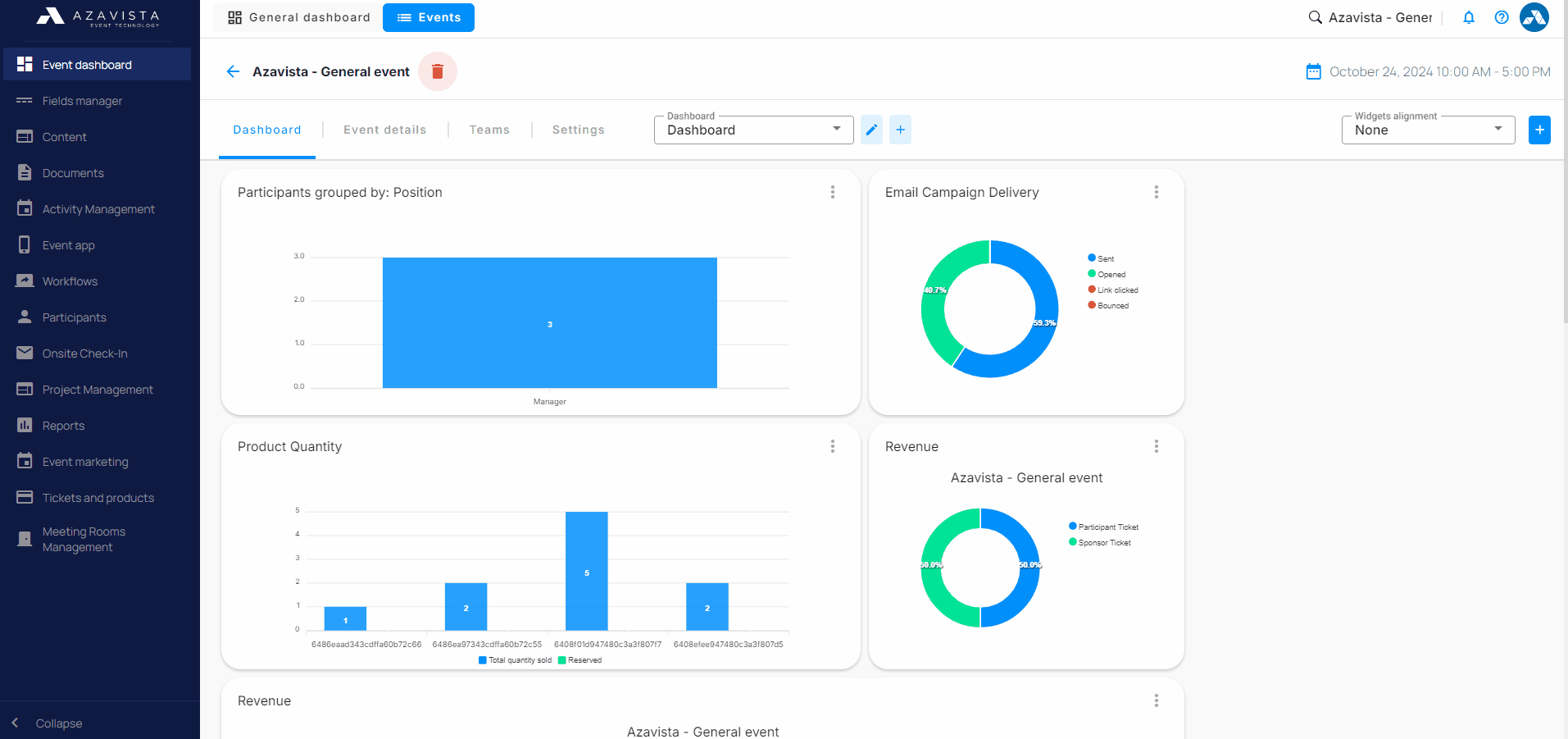Click the Content sidebar icon
Screen dimensions: 1568x739
25,137
